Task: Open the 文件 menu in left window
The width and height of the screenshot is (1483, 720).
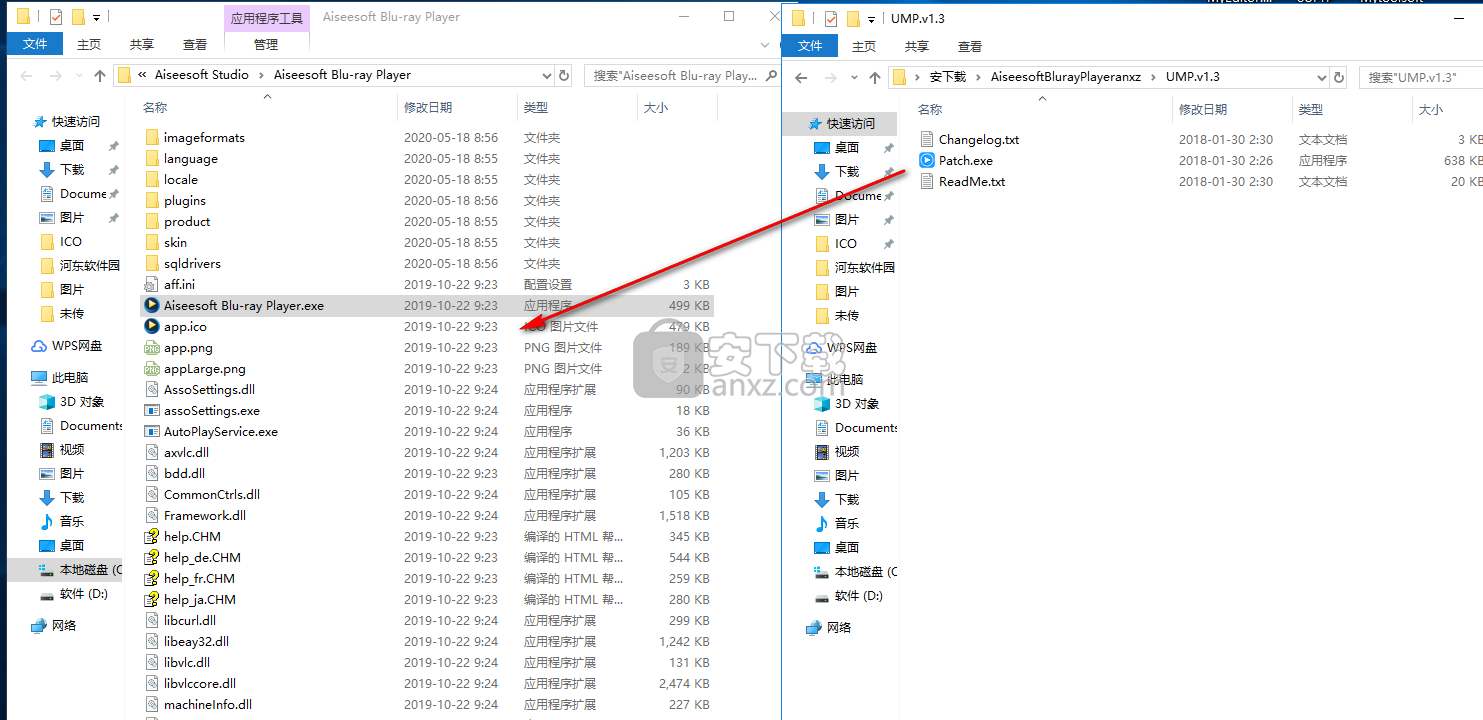Action: click(x=35, y=44)
